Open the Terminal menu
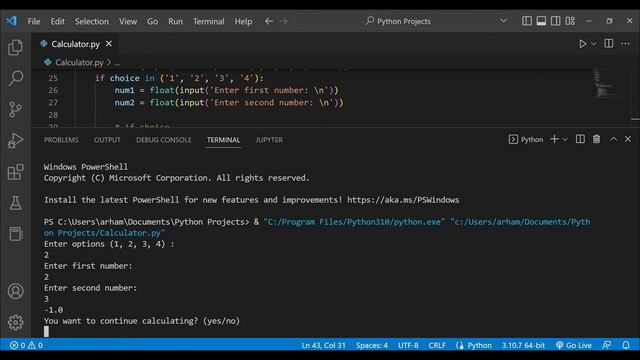 pyautogui.click(x=209, y=21)
